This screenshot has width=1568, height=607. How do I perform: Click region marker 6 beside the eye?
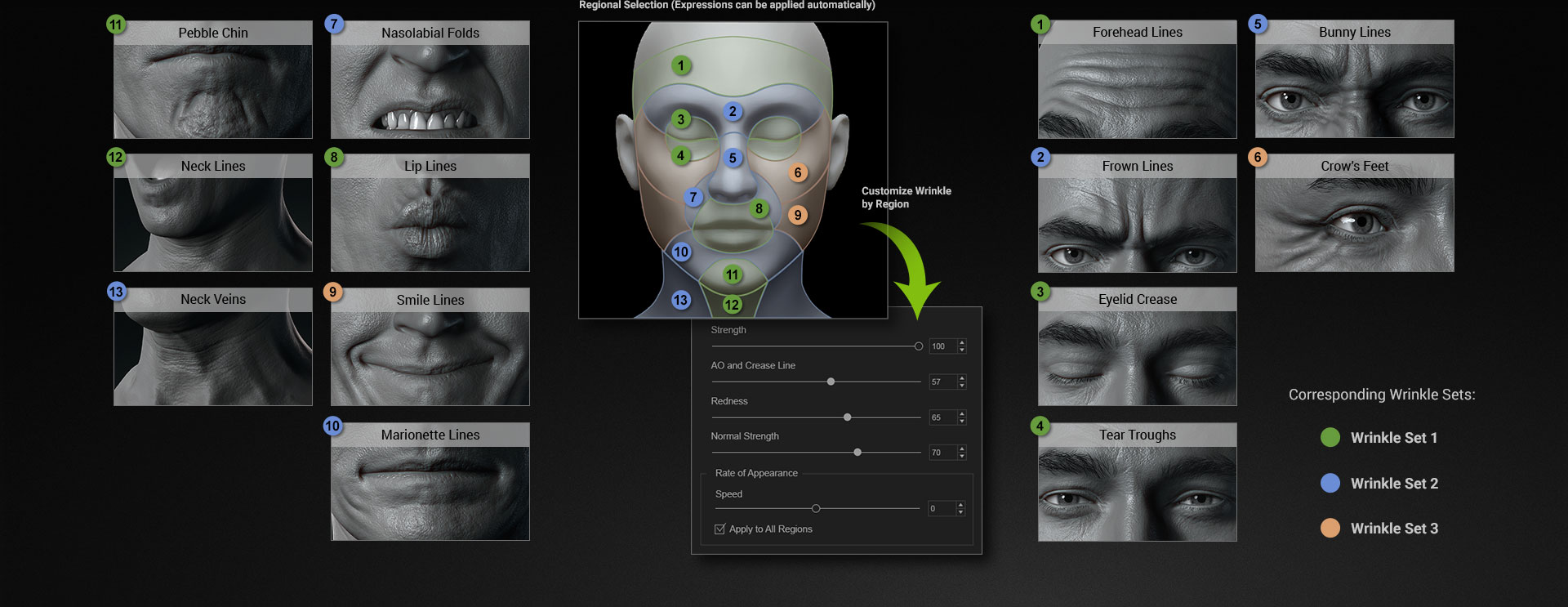pyautogui.click(x=798, y=172)
